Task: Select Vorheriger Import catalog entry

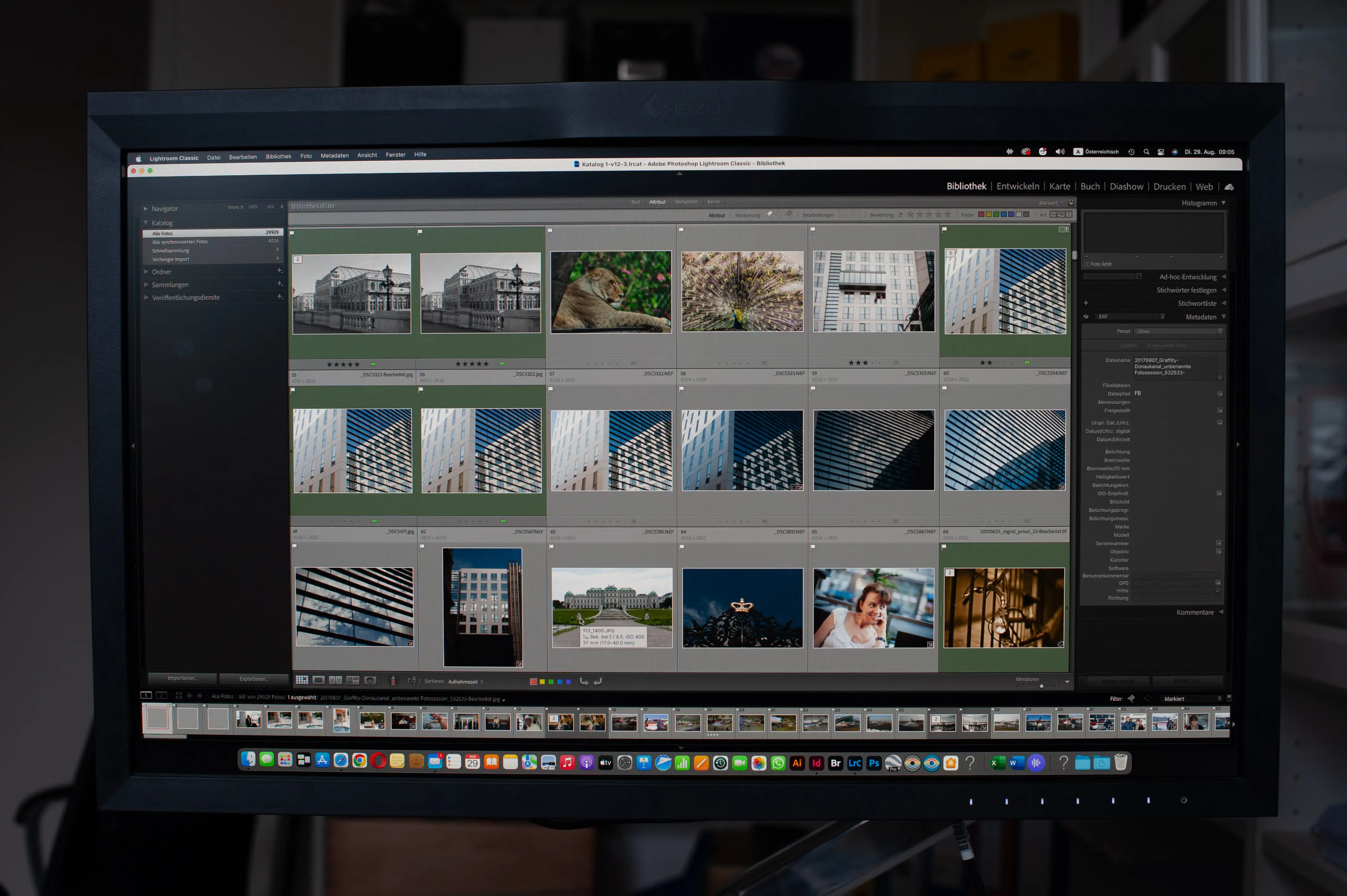Action: 213,259
